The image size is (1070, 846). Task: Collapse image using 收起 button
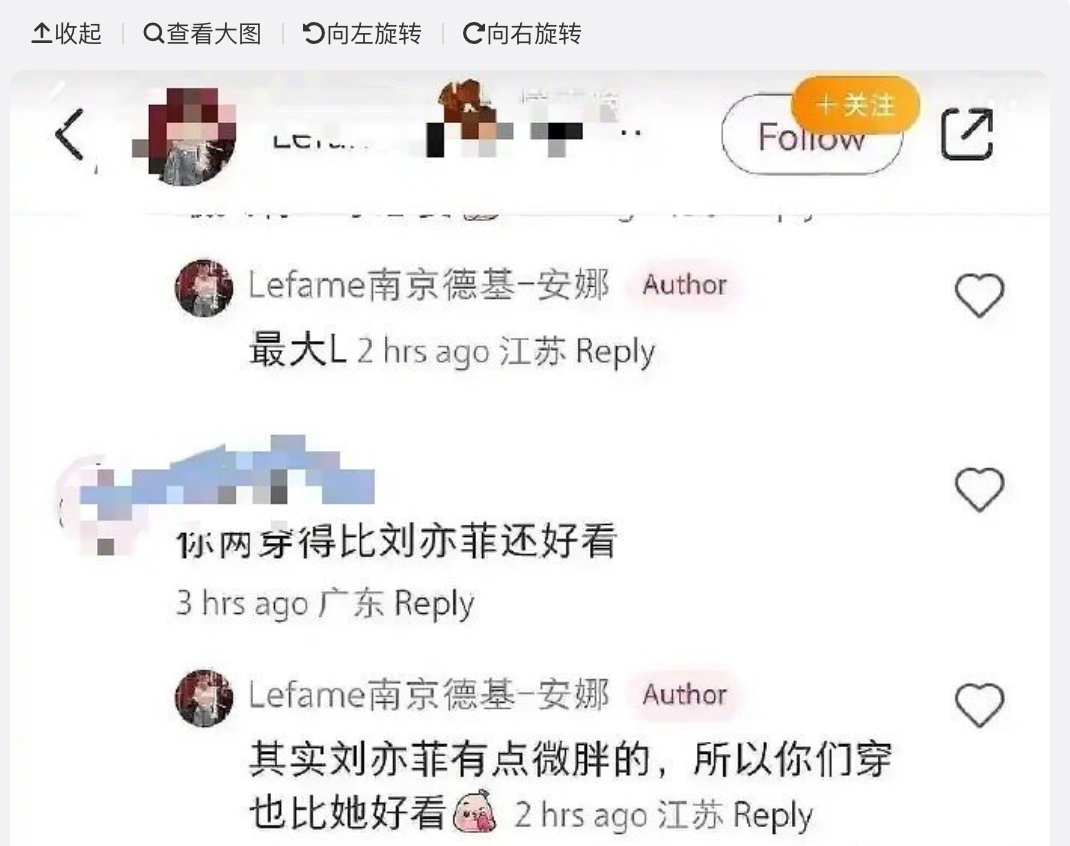(66, 33)
